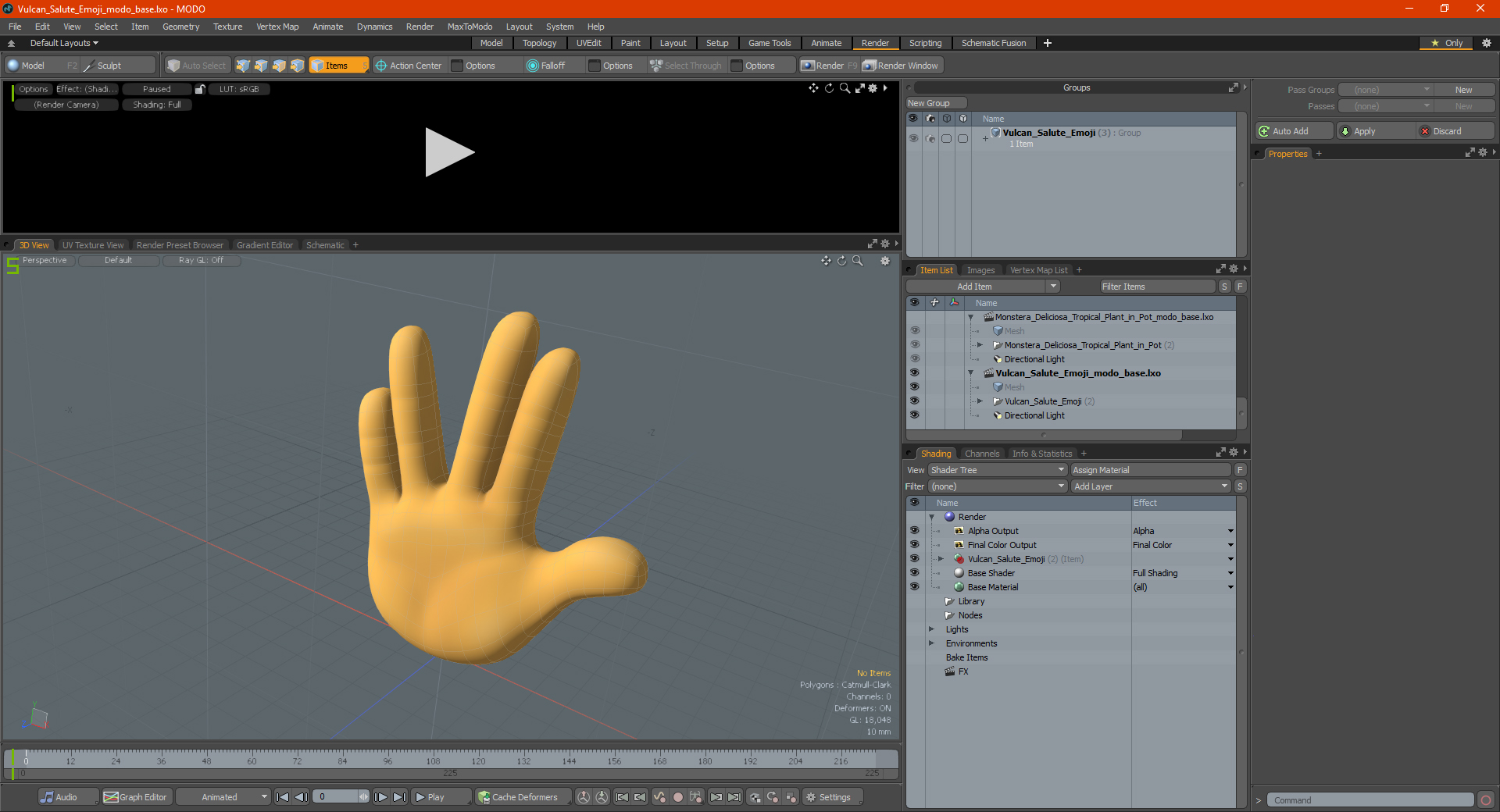Screen dimensions: 1500x812
Task: Open the Pass Groups (none) dropdown
Action: point(1386,90)
